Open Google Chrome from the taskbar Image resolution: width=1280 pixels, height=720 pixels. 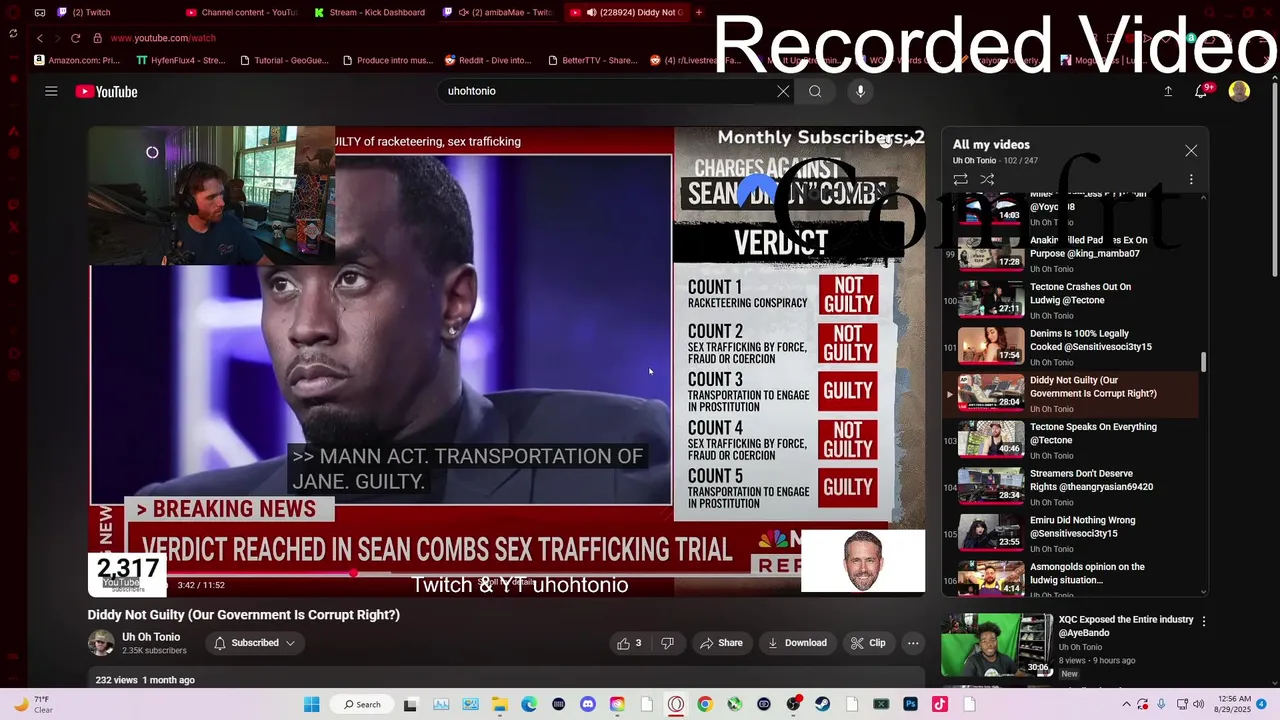pyautogui.click(x=705, y=704)
